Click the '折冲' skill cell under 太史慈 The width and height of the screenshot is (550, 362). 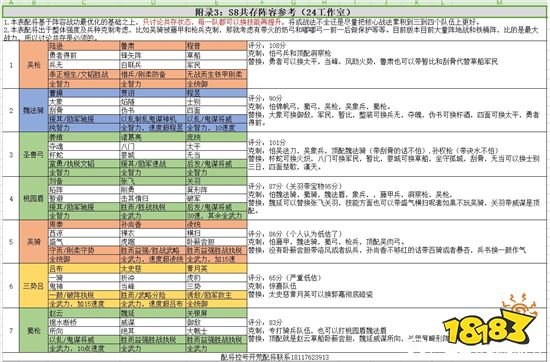click(152, 277)
